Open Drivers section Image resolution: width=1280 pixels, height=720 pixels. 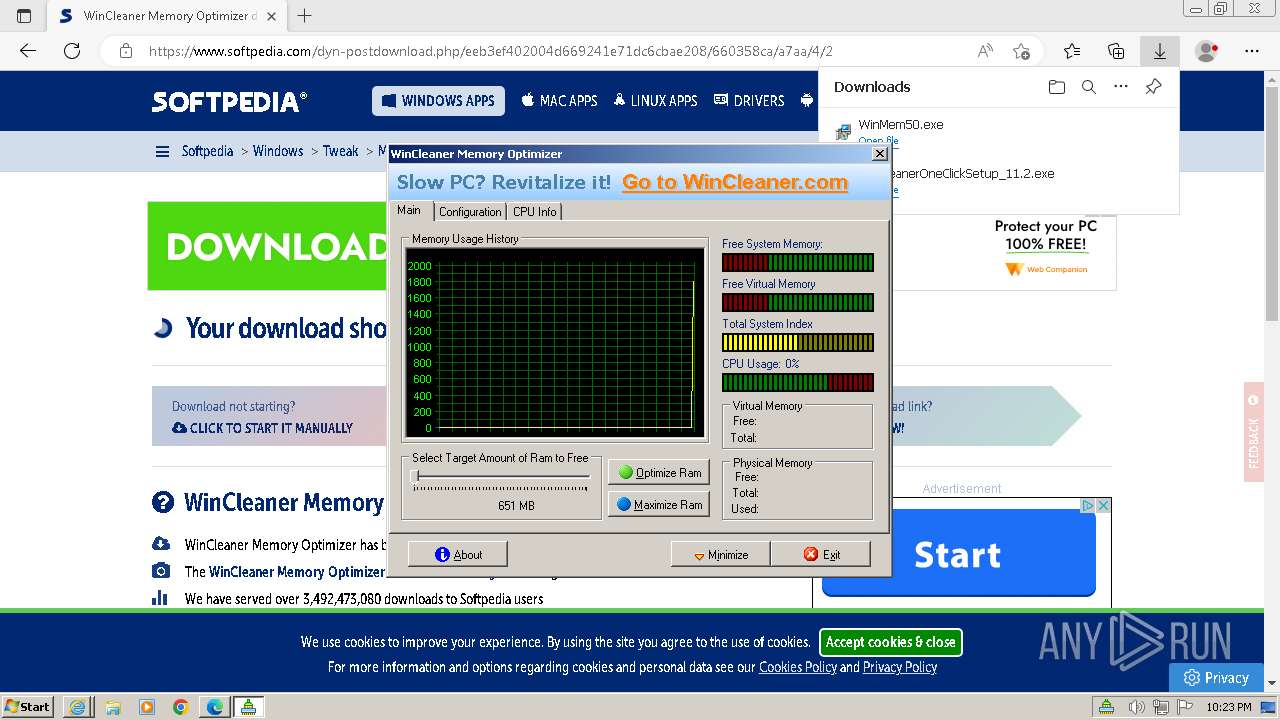point(749,101)
